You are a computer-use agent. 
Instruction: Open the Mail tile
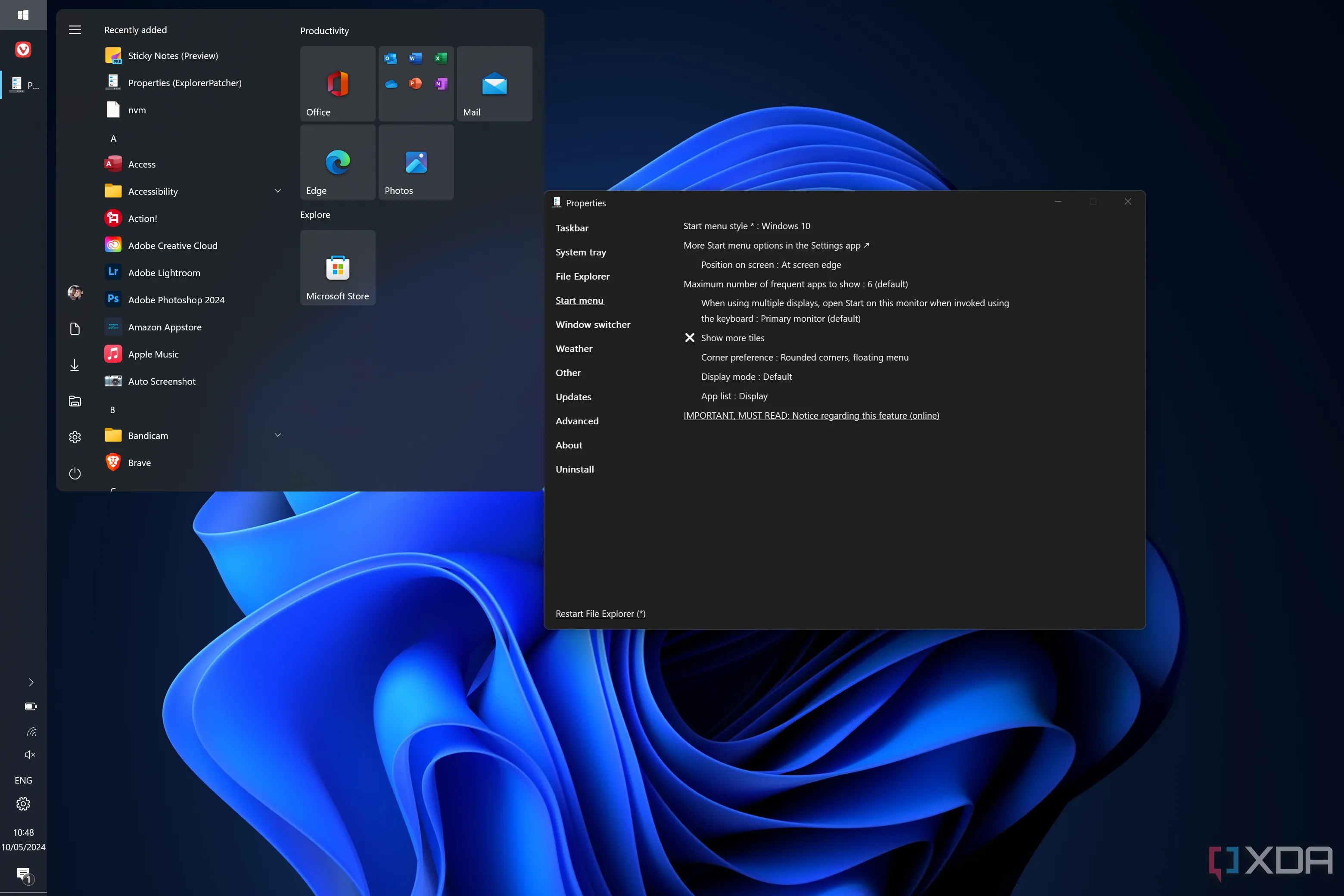tap(494, 84)
